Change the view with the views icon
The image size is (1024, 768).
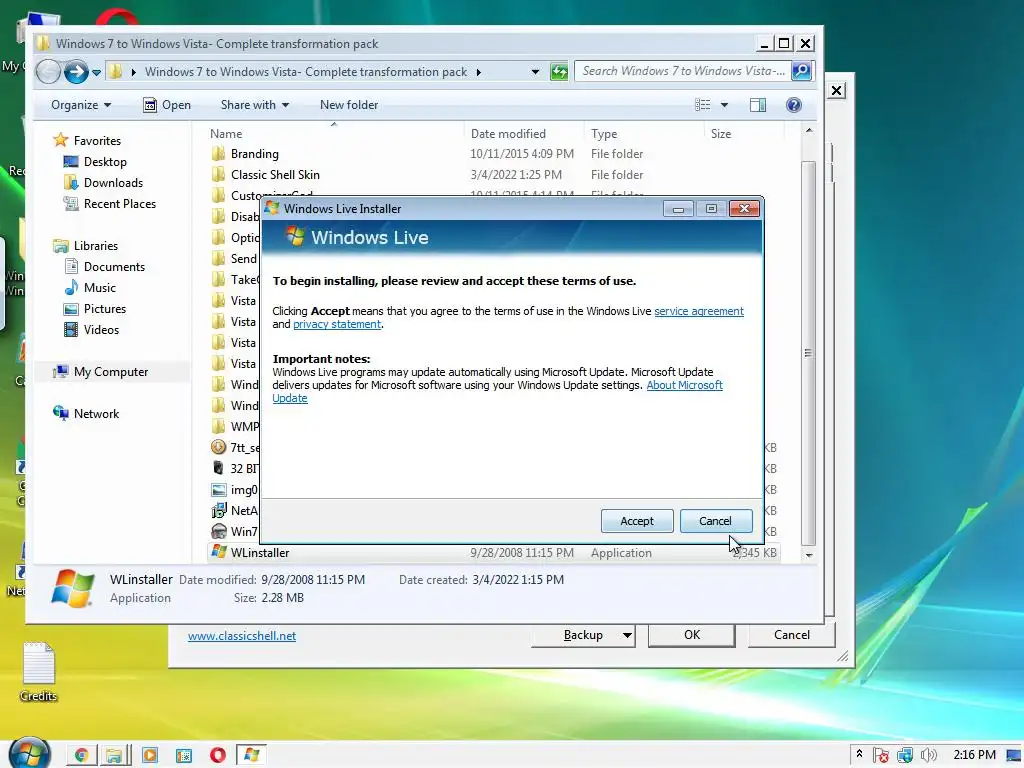[703, 104]
